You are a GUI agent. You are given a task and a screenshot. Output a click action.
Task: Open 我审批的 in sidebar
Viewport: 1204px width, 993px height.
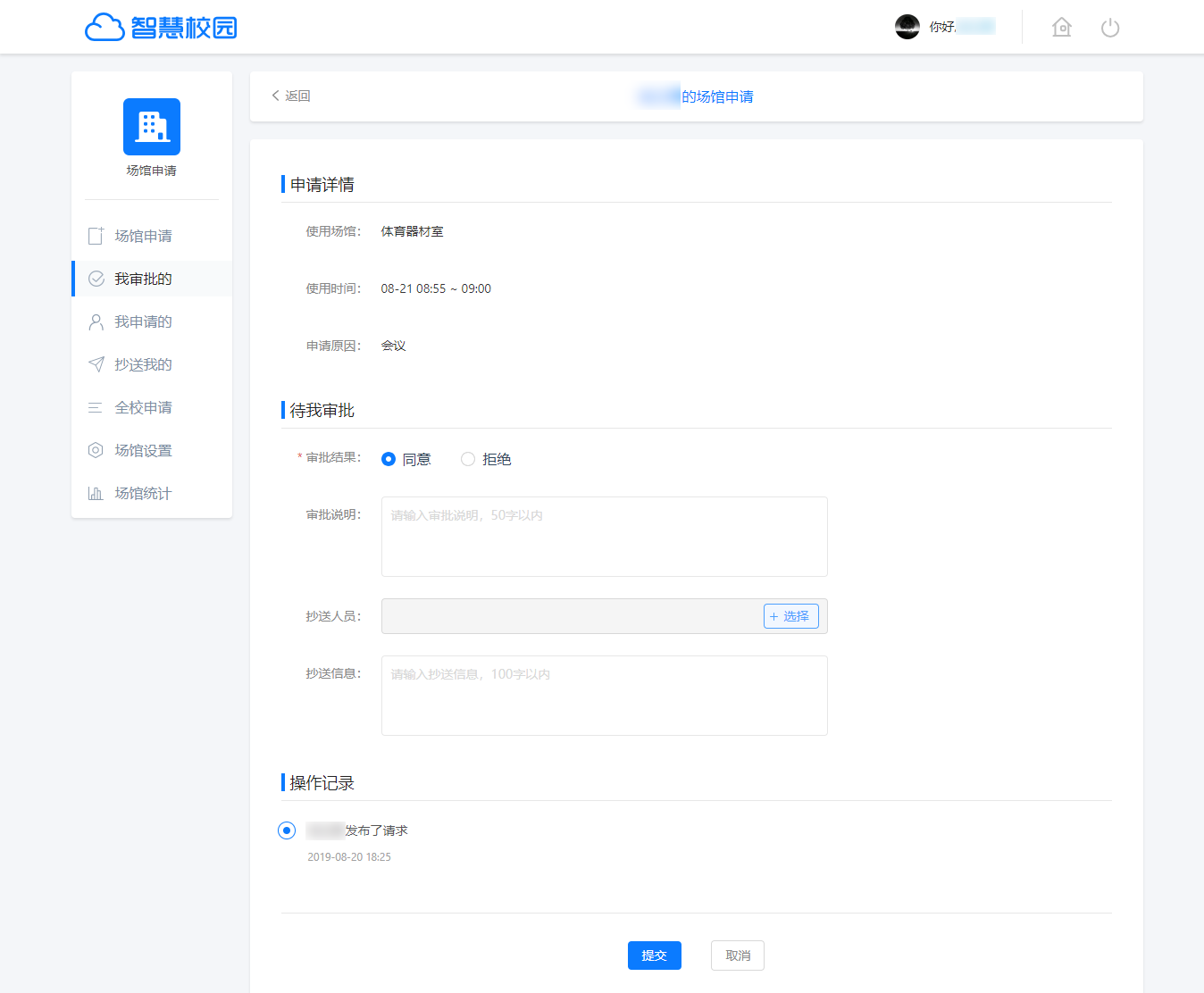point(143,279)
